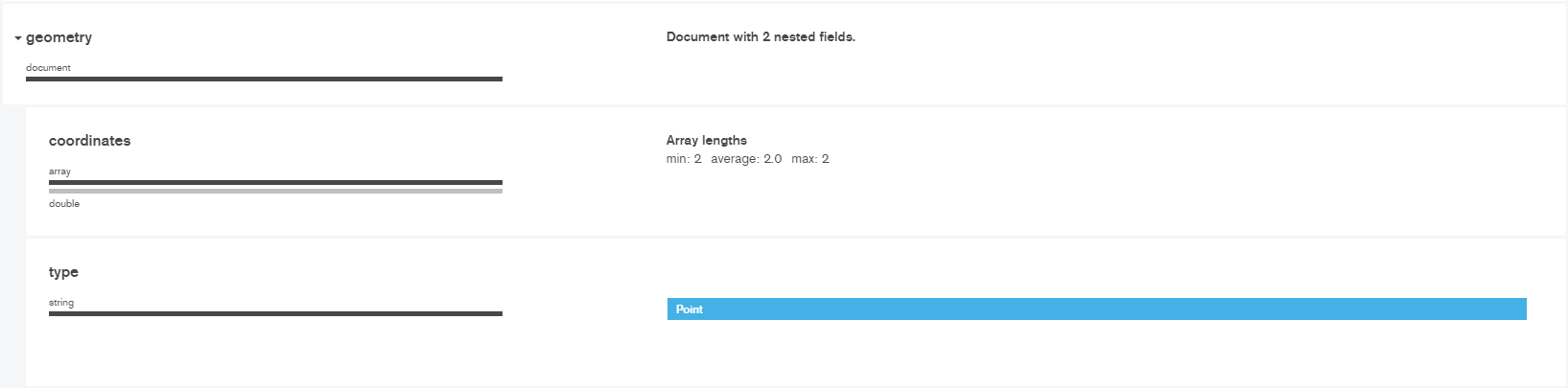Click the "Document with 2 nested fields" text
Screen dimensions: 1568x388
point(761,37)
